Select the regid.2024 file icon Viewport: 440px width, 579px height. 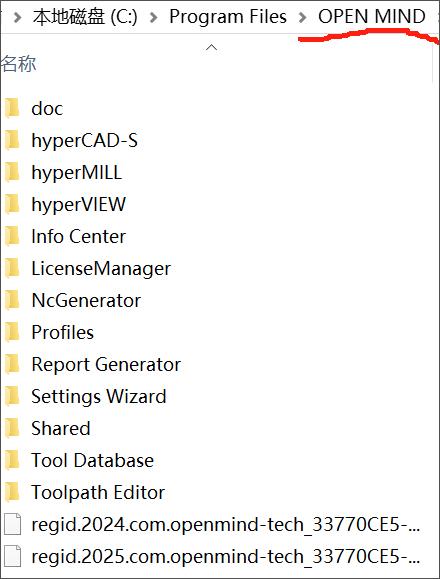pyautogui.click(x=12, y=524)
